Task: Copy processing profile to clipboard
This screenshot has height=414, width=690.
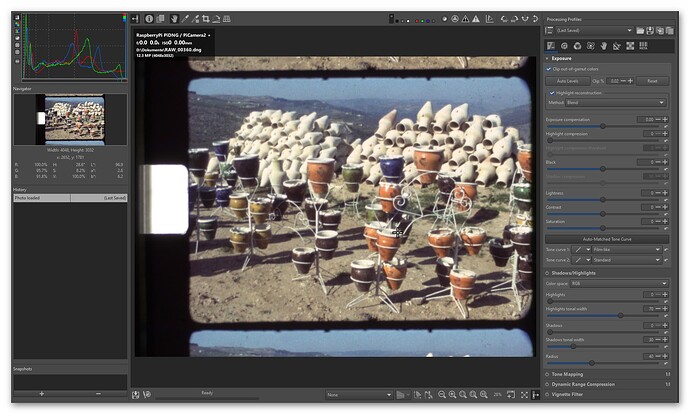Action: (660, 30)
